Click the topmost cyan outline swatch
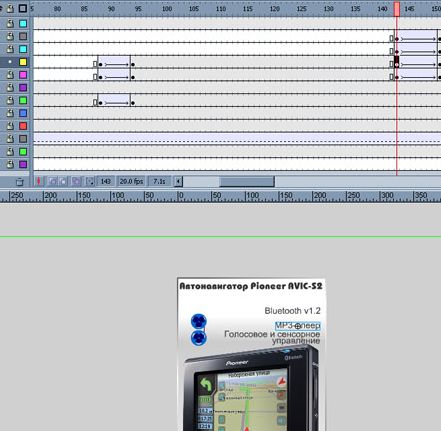 point(23,24)
